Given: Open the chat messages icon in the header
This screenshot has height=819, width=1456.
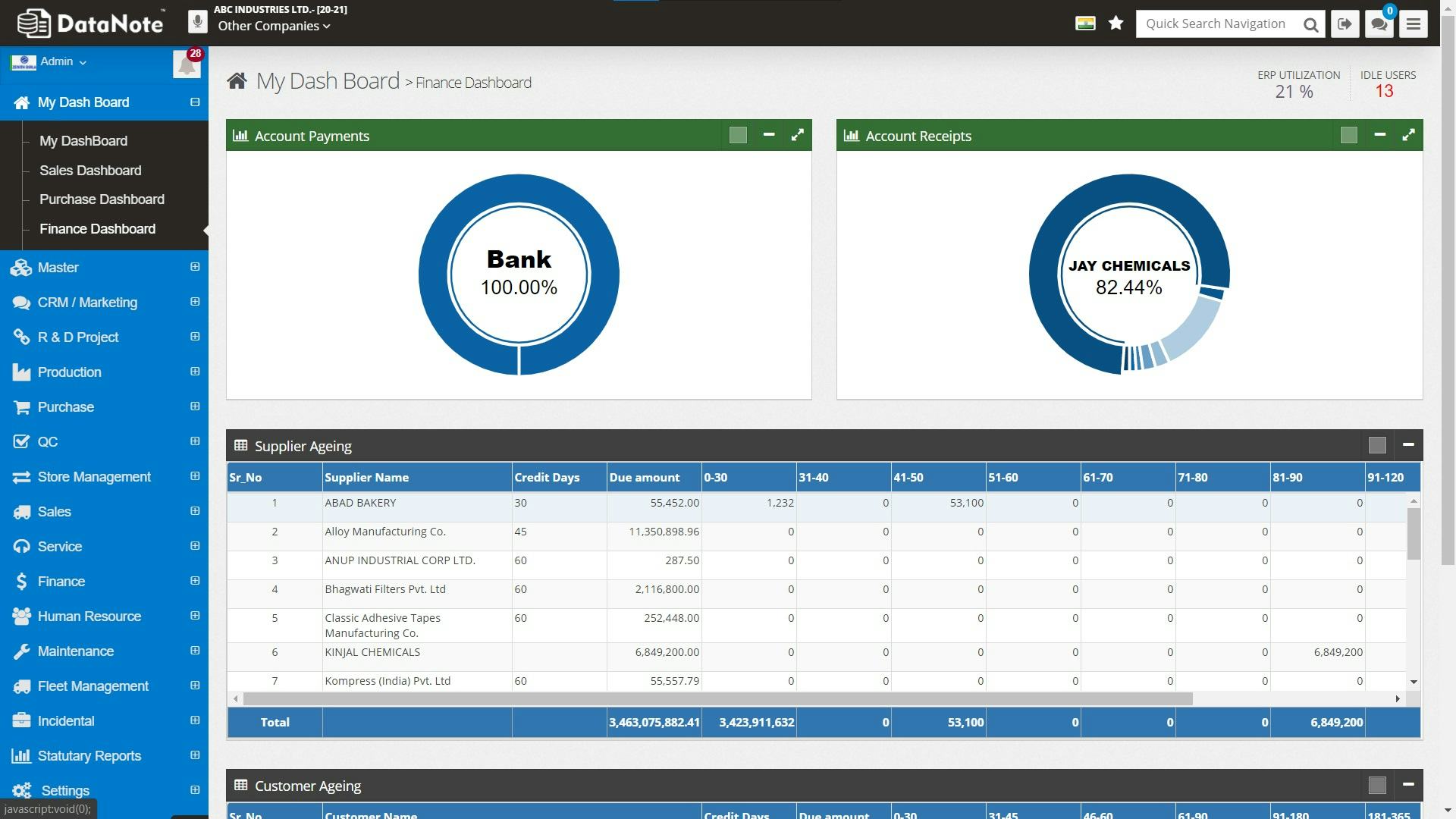Looking at the screenshot, I should [1379, 24].
